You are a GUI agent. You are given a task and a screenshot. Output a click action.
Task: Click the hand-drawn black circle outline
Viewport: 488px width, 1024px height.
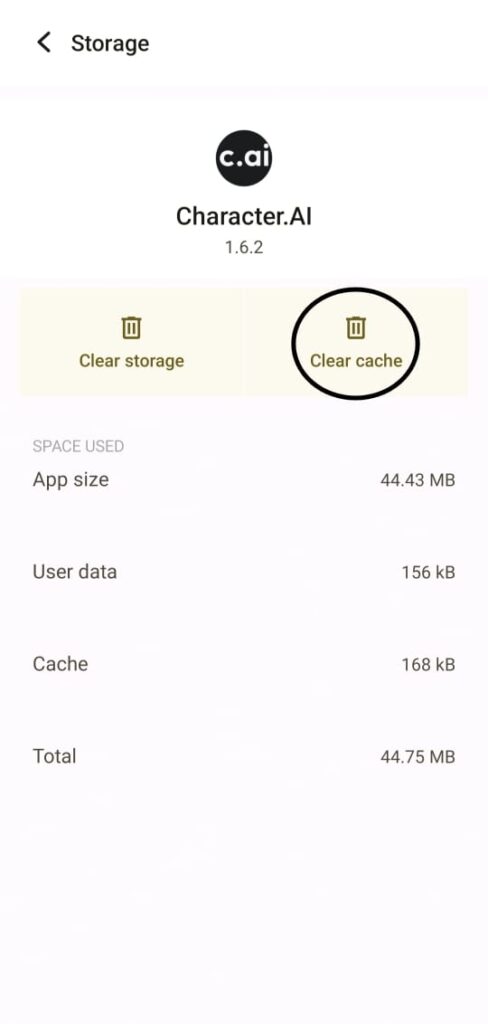354,343
